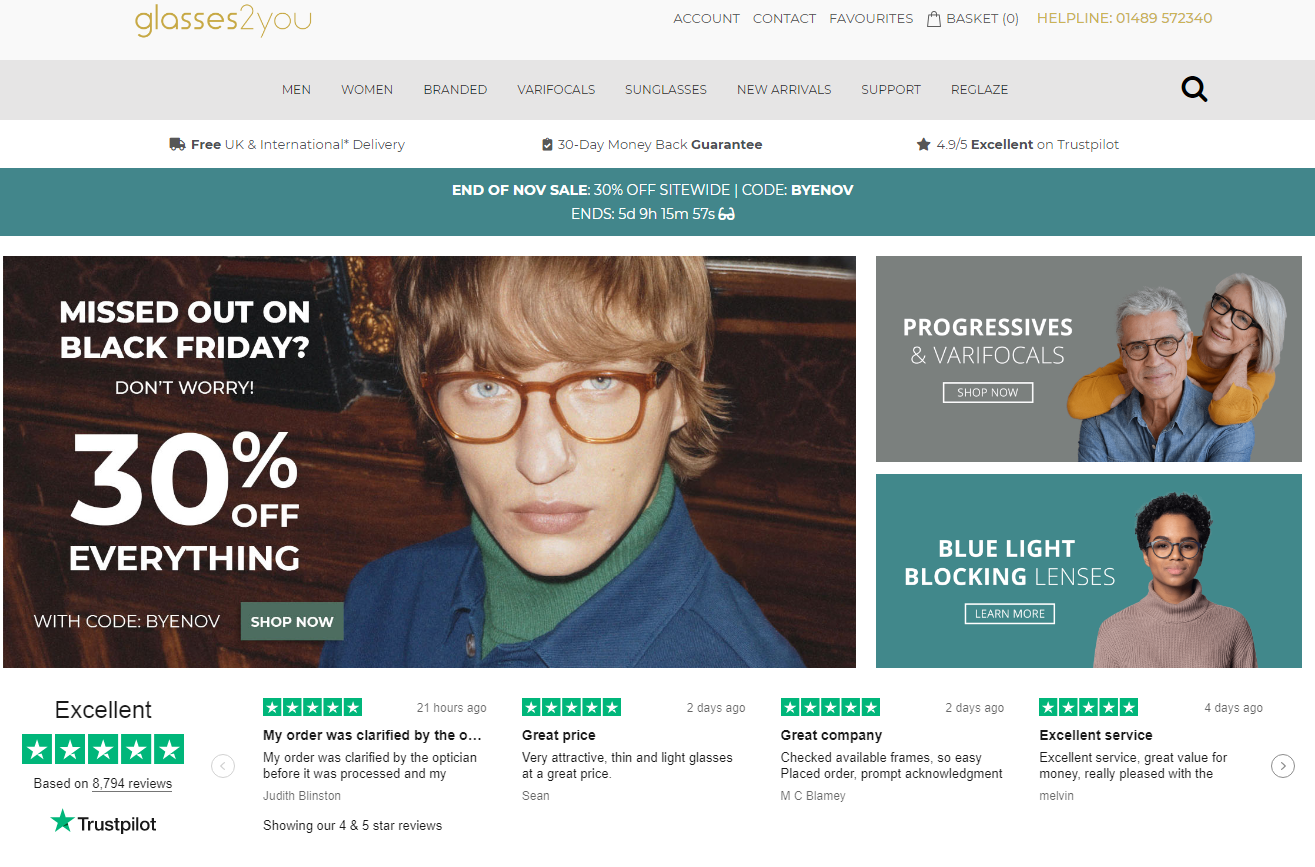Viewport: 1315px width, 867px height.
Task: Show previous reviews with left arrow
Action: click(222, 766)
